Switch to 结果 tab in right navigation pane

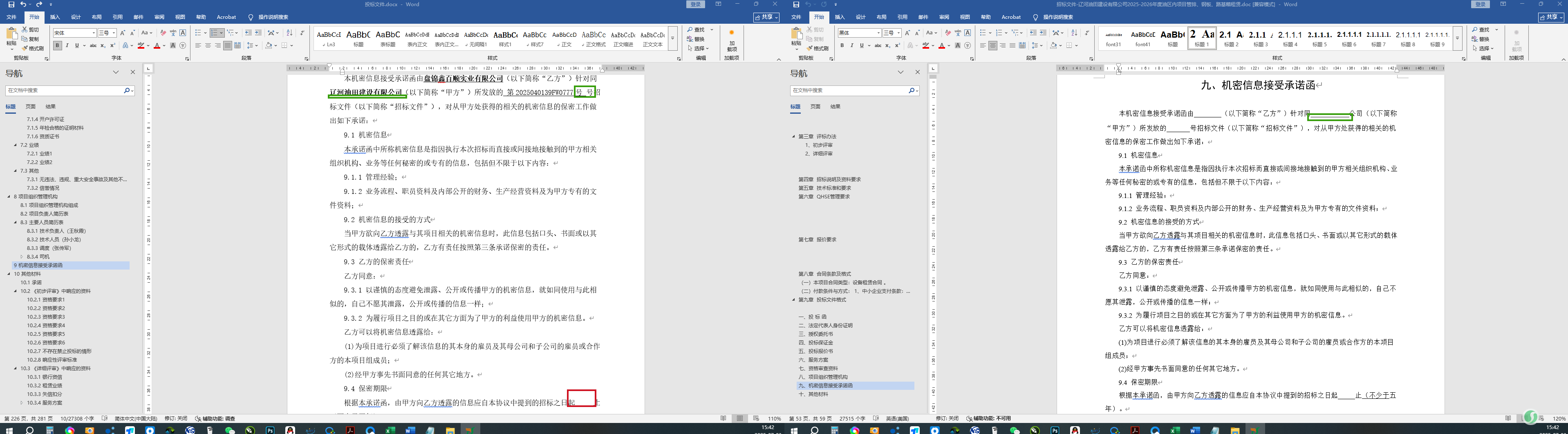pos(835,107)
